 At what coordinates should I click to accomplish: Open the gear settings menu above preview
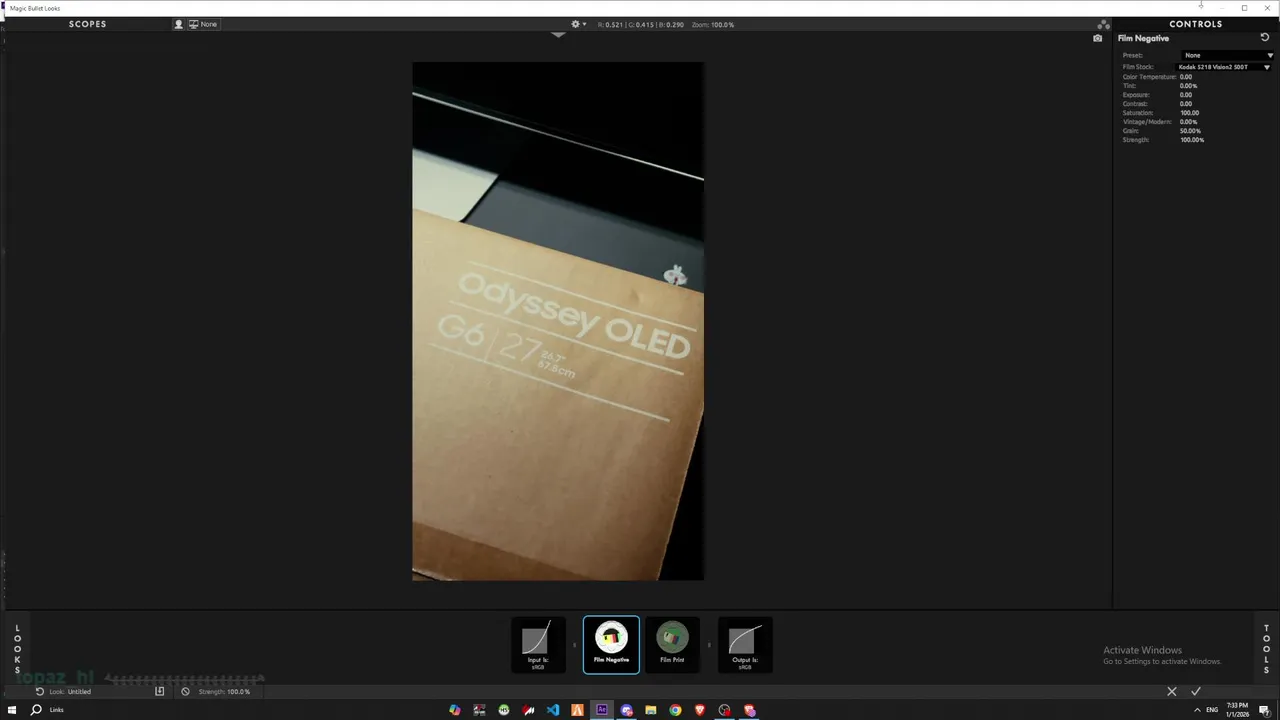tap(578, 24)
